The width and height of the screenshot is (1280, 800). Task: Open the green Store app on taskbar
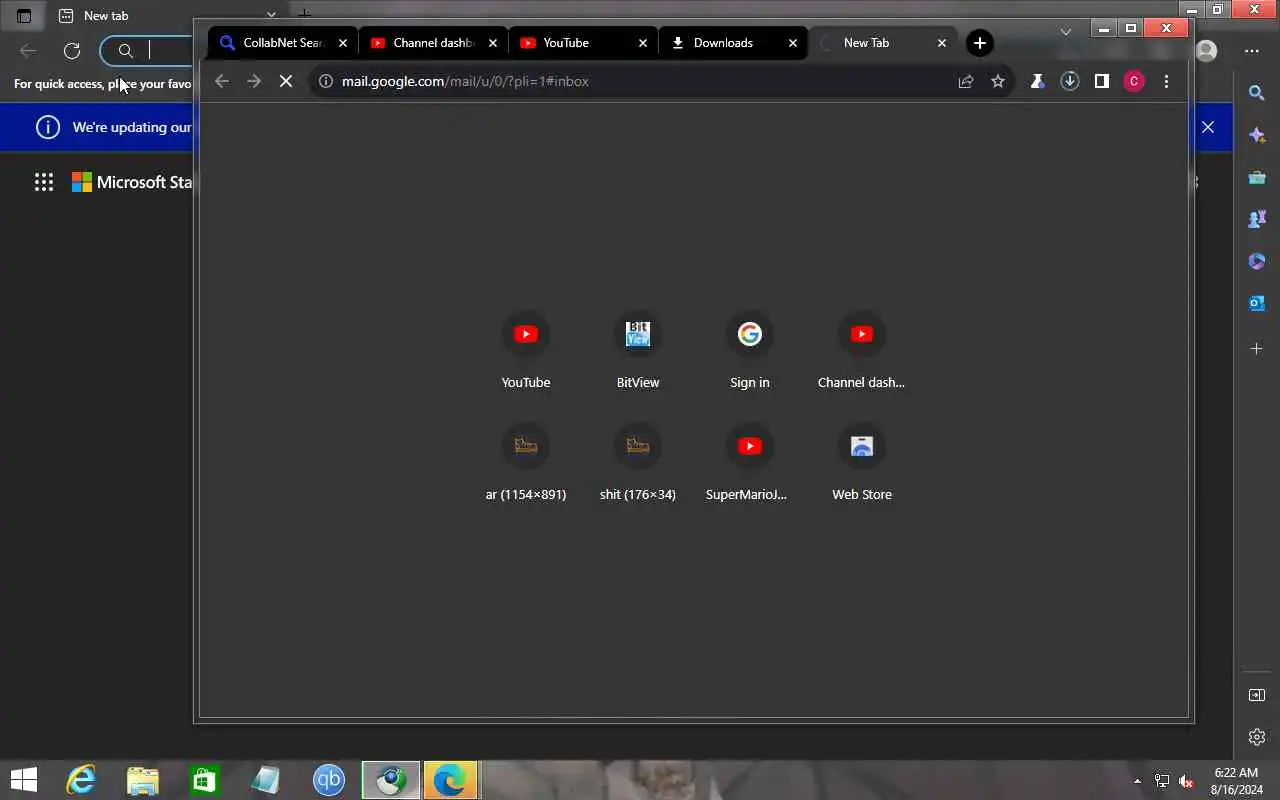click(x=205, y=780)
